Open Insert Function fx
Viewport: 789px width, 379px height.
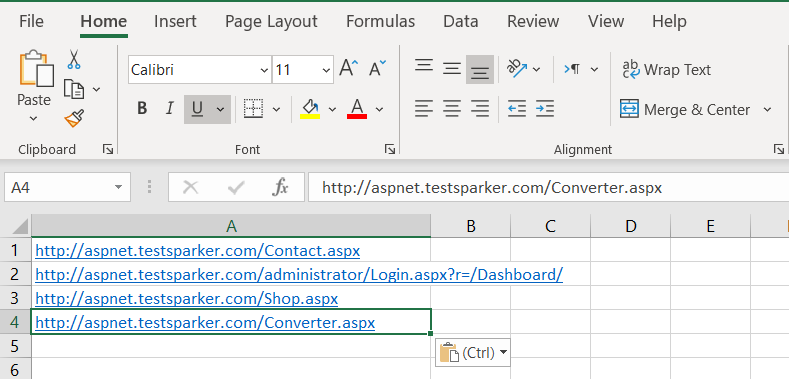pyautogui.click(x=280, y=188)
